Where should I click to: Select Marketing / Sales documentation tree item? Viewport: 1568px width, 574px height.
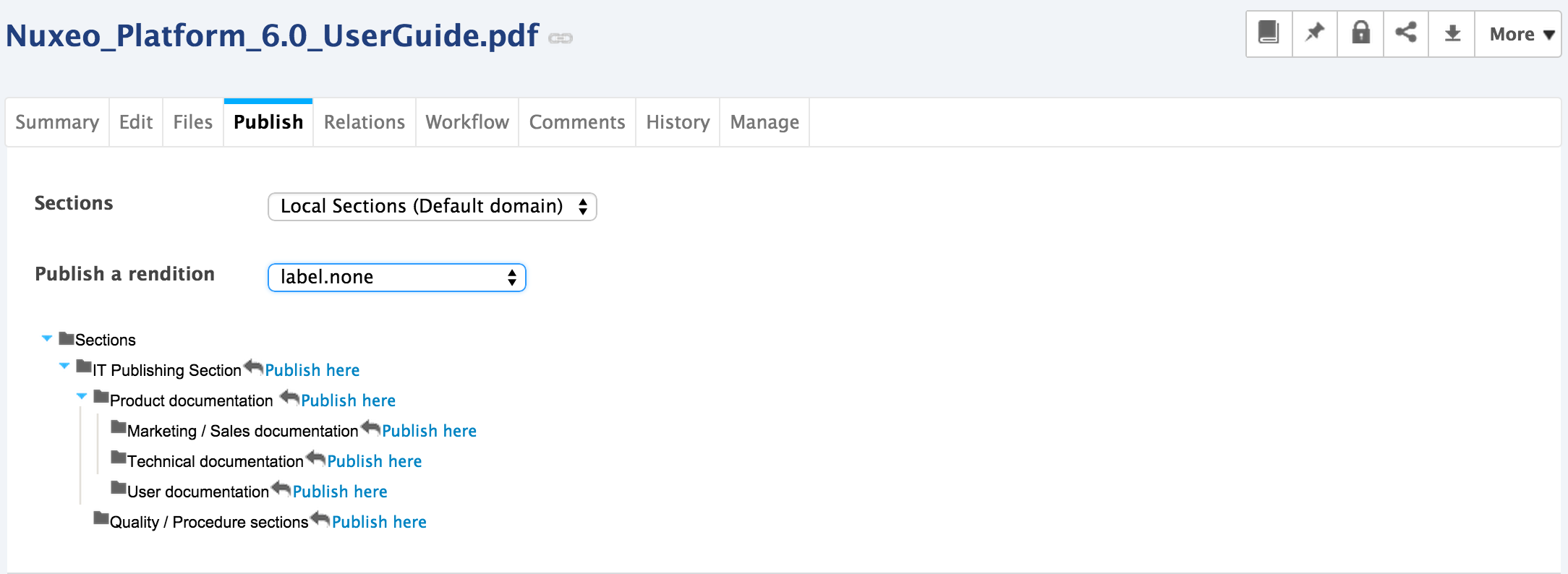pos(243,431)
